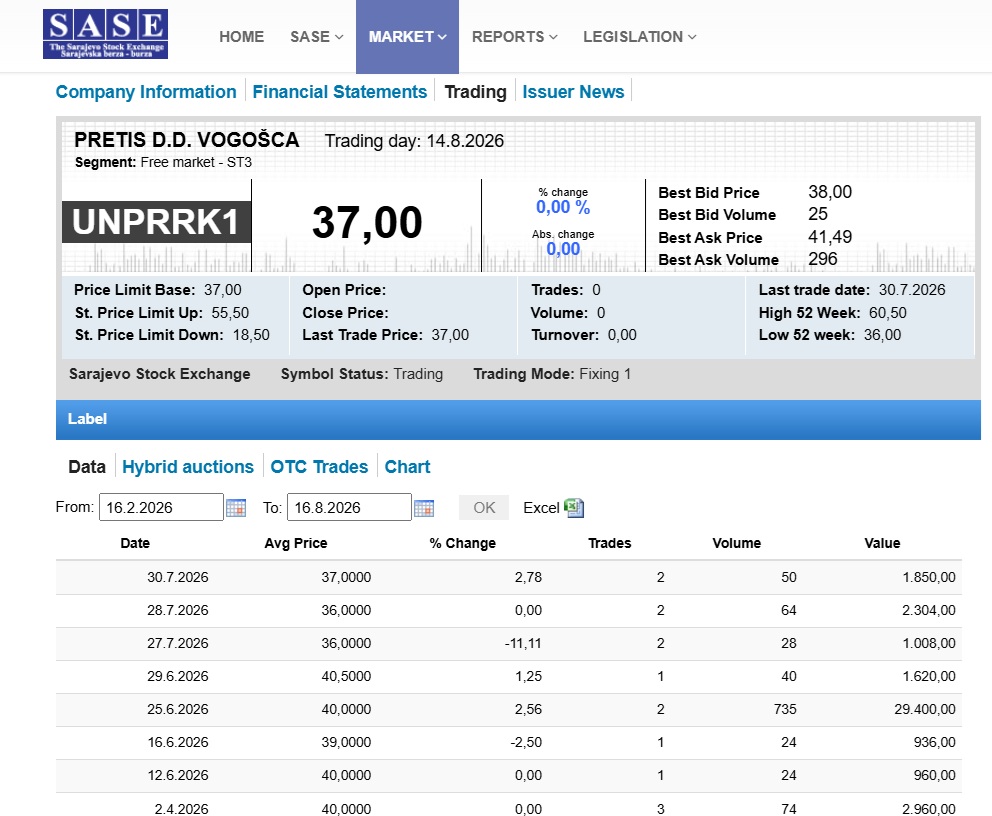Screen dimensions: 992x816
Task: Select the Data sub-tab
Action: pyautogui.click(x=87, y=467)
